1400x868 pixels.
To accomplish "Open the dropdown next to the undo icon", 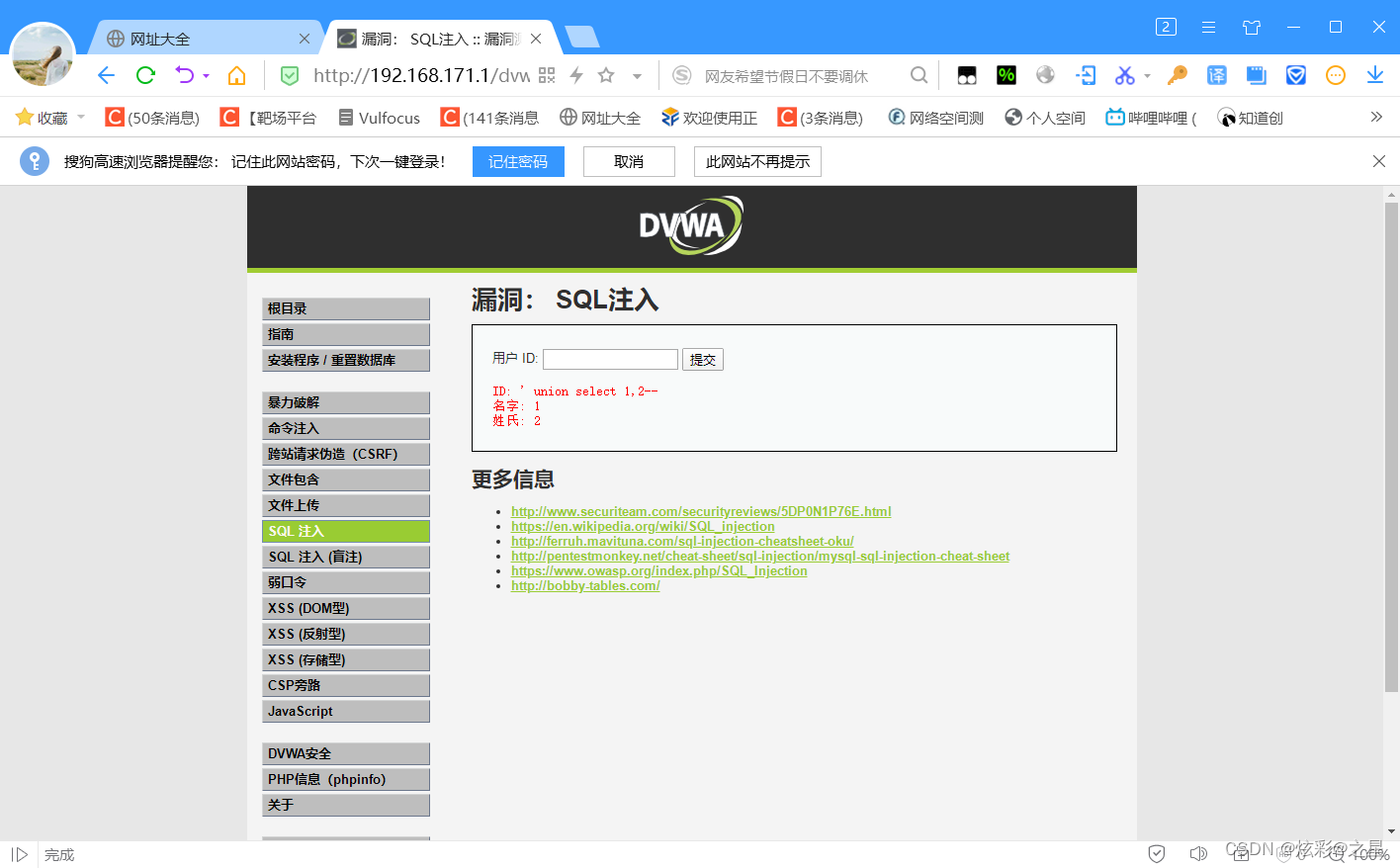I will [x=206, y=76].
